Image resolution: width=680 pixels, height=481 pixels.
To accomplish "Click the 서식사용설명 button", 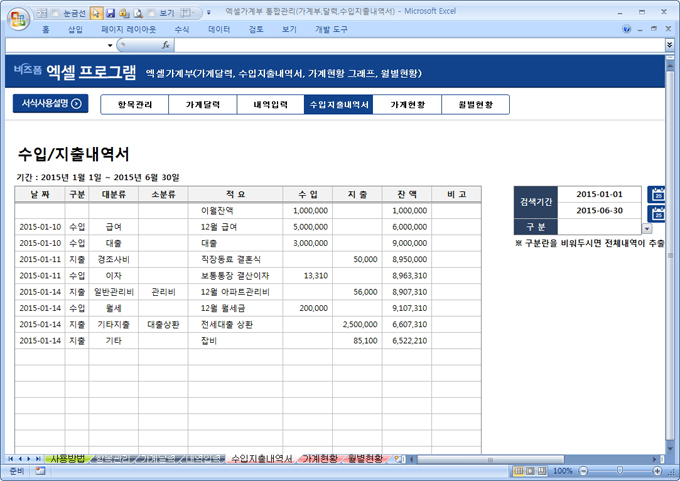I will coord(49,103).
